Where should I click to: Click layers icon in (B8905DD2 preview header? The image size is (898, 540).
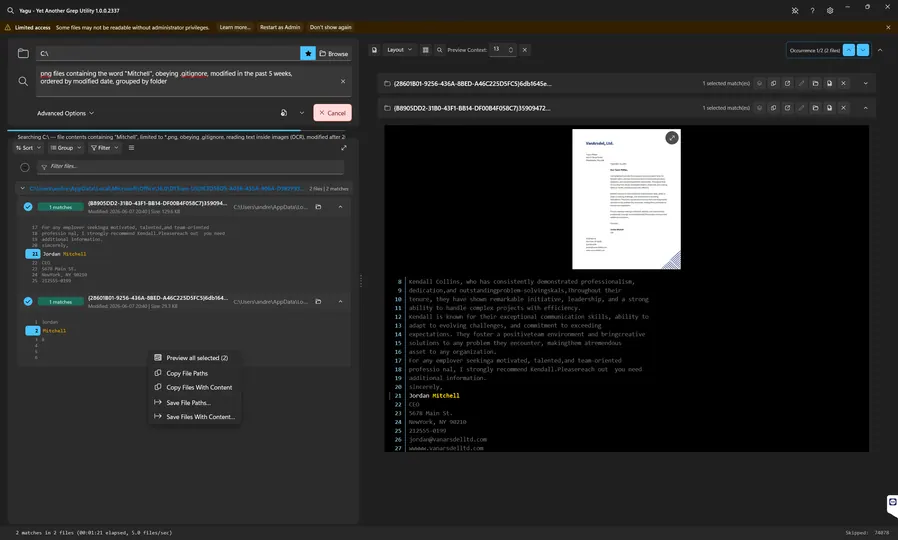click(x=759, y=108)
